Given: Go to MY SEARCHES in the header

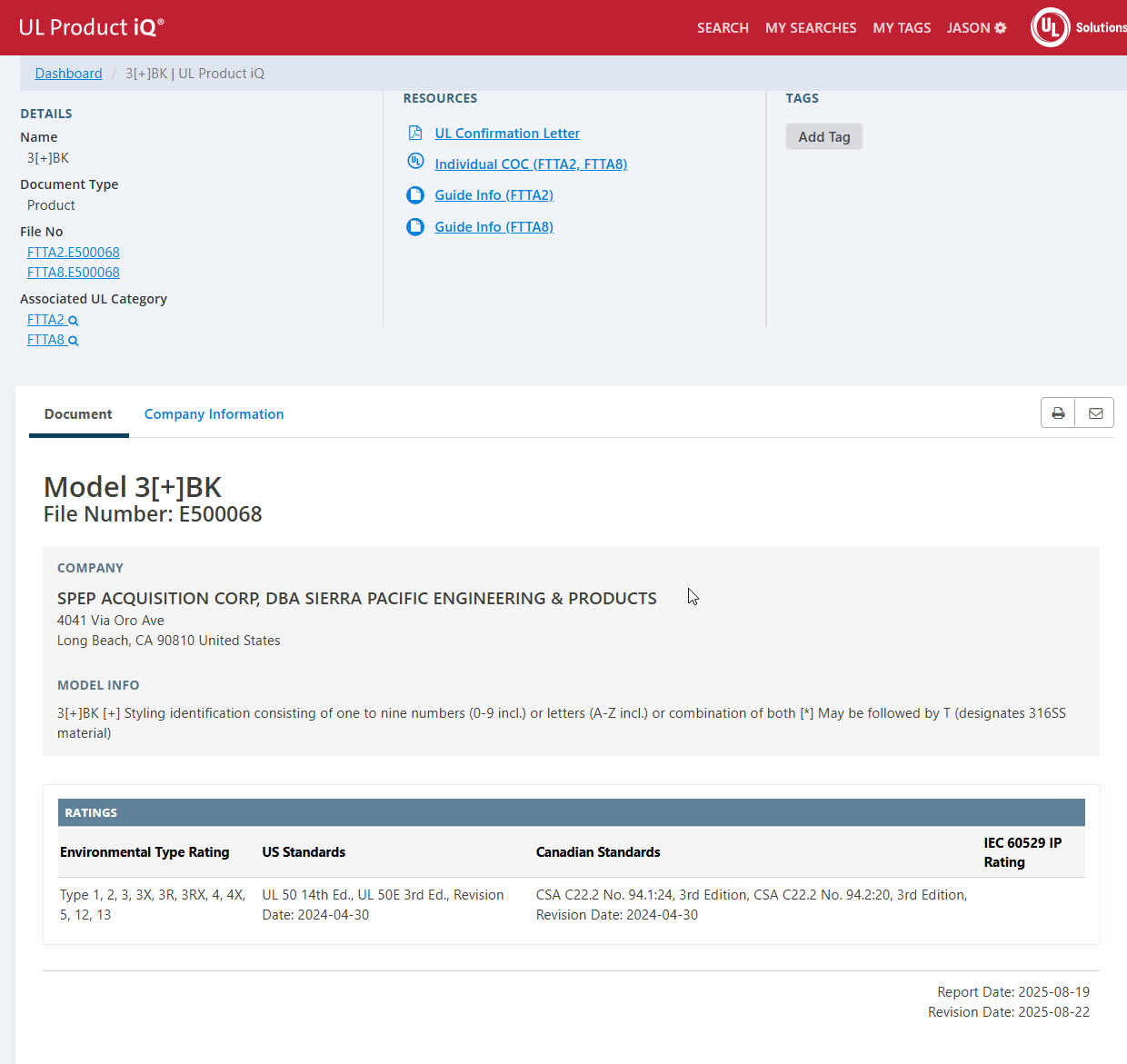Looking at the screenshot, I should (811, 28).
